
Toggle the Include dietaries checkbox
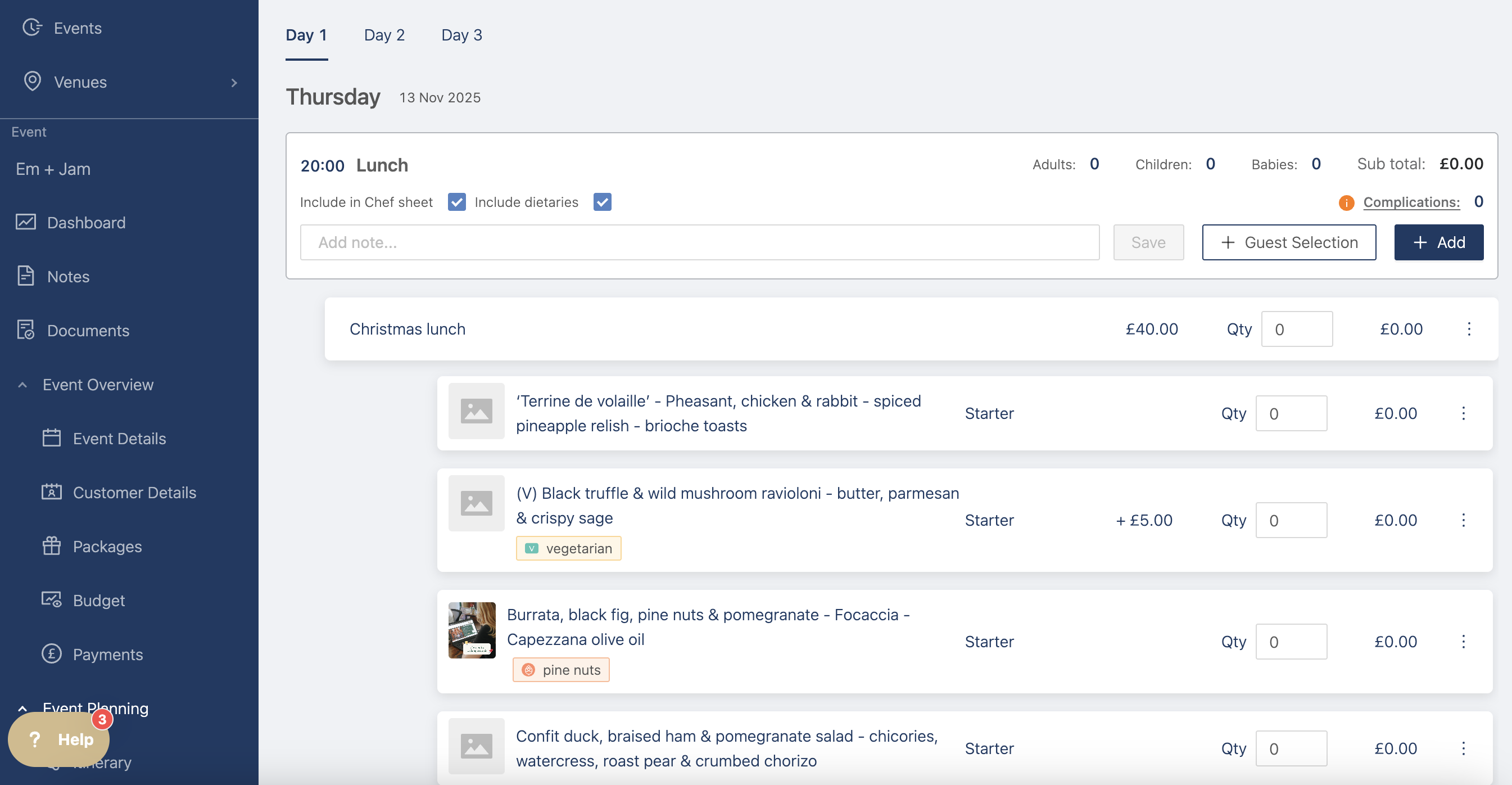pos(602,202)
